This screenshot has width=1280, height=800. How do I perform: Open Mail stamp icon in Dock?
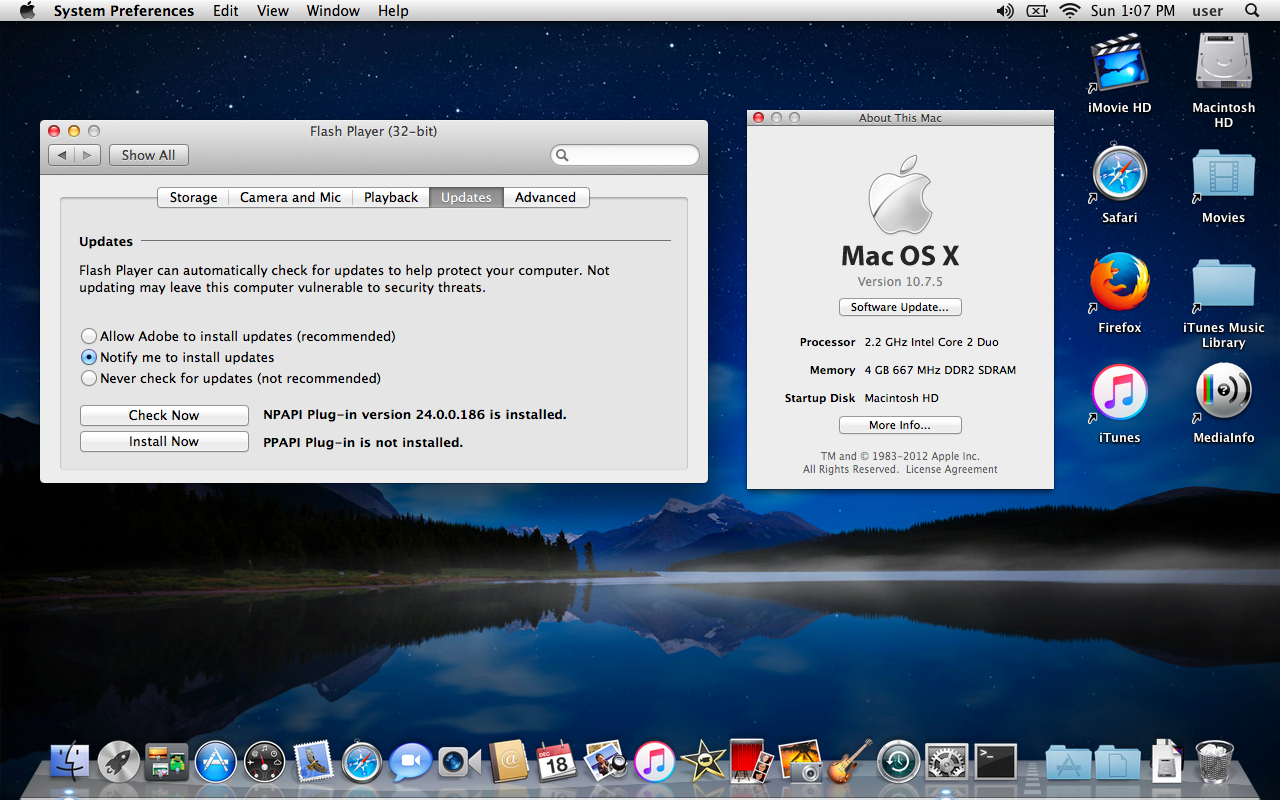coord(314,762)
